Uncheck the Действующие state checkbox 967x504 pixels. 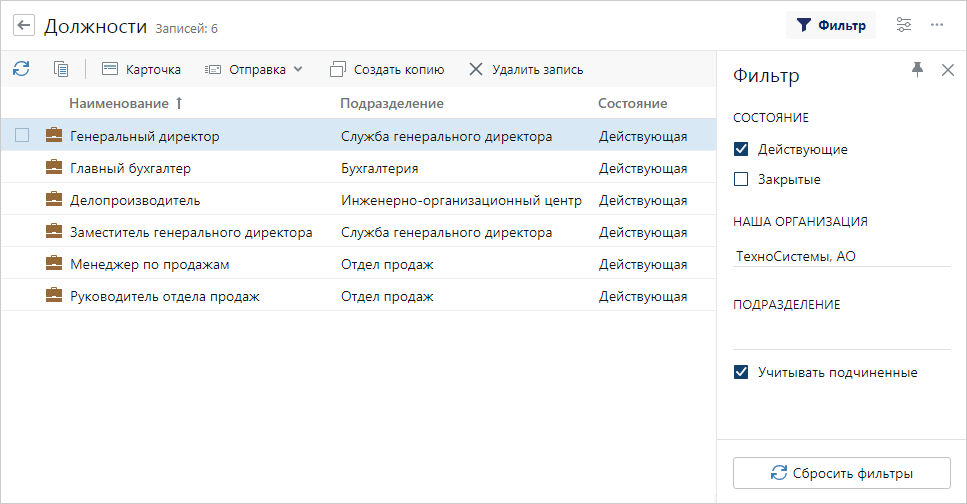point(741,149)
